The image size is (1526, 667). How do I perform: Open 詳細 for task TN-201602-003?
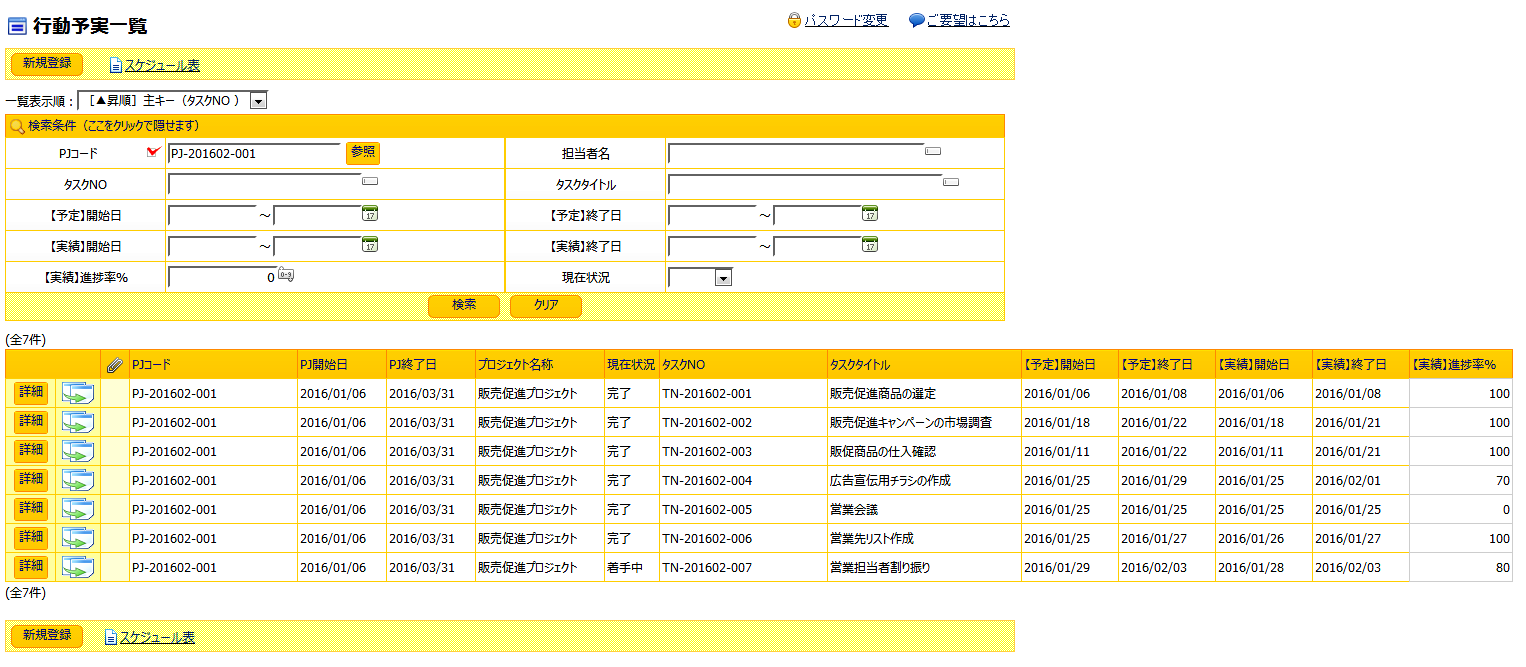click(31, 451)
